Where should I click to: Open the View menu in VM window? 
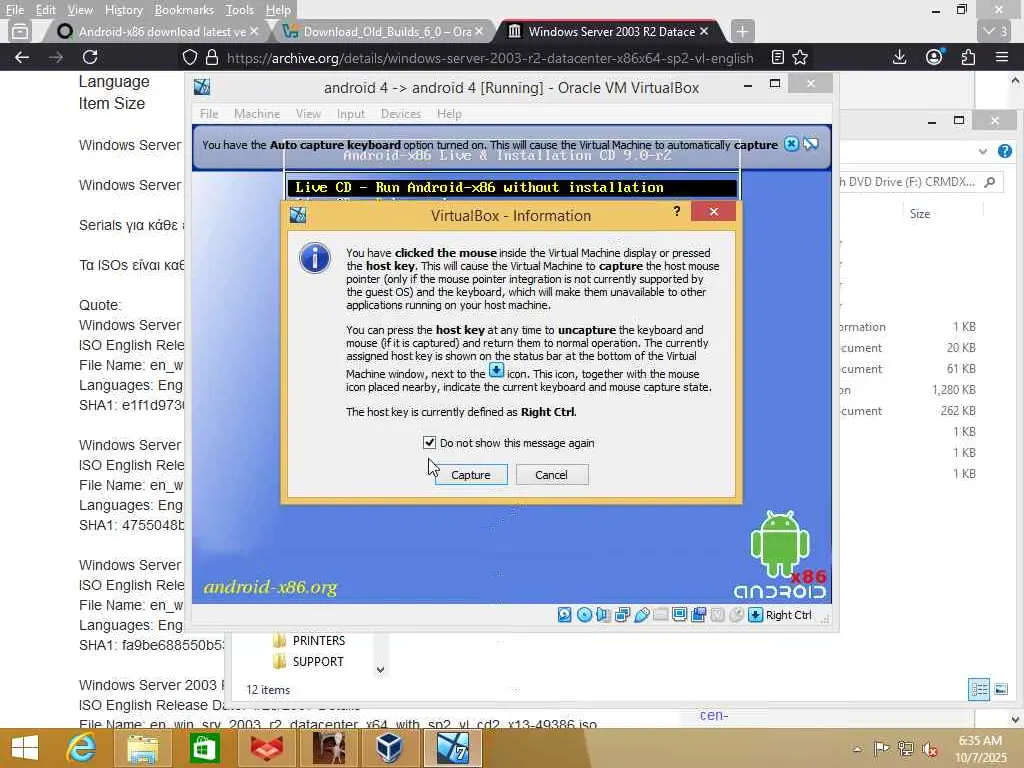tap(308, 114)
